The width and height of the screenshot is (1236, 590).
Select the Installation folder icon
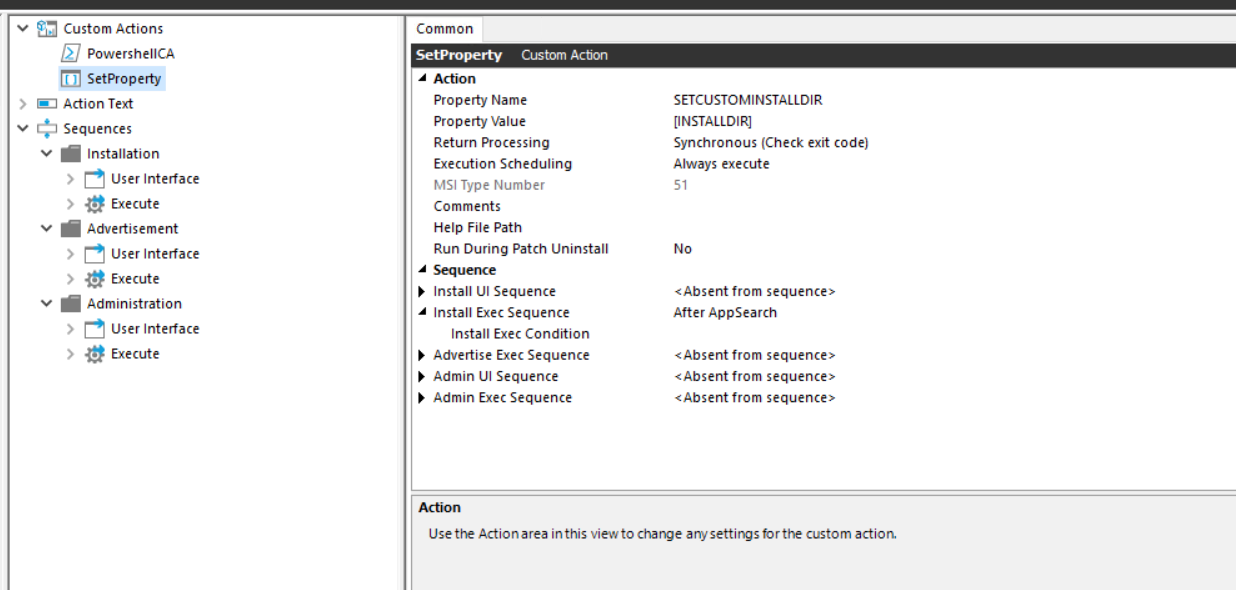(x=70, y=154)
